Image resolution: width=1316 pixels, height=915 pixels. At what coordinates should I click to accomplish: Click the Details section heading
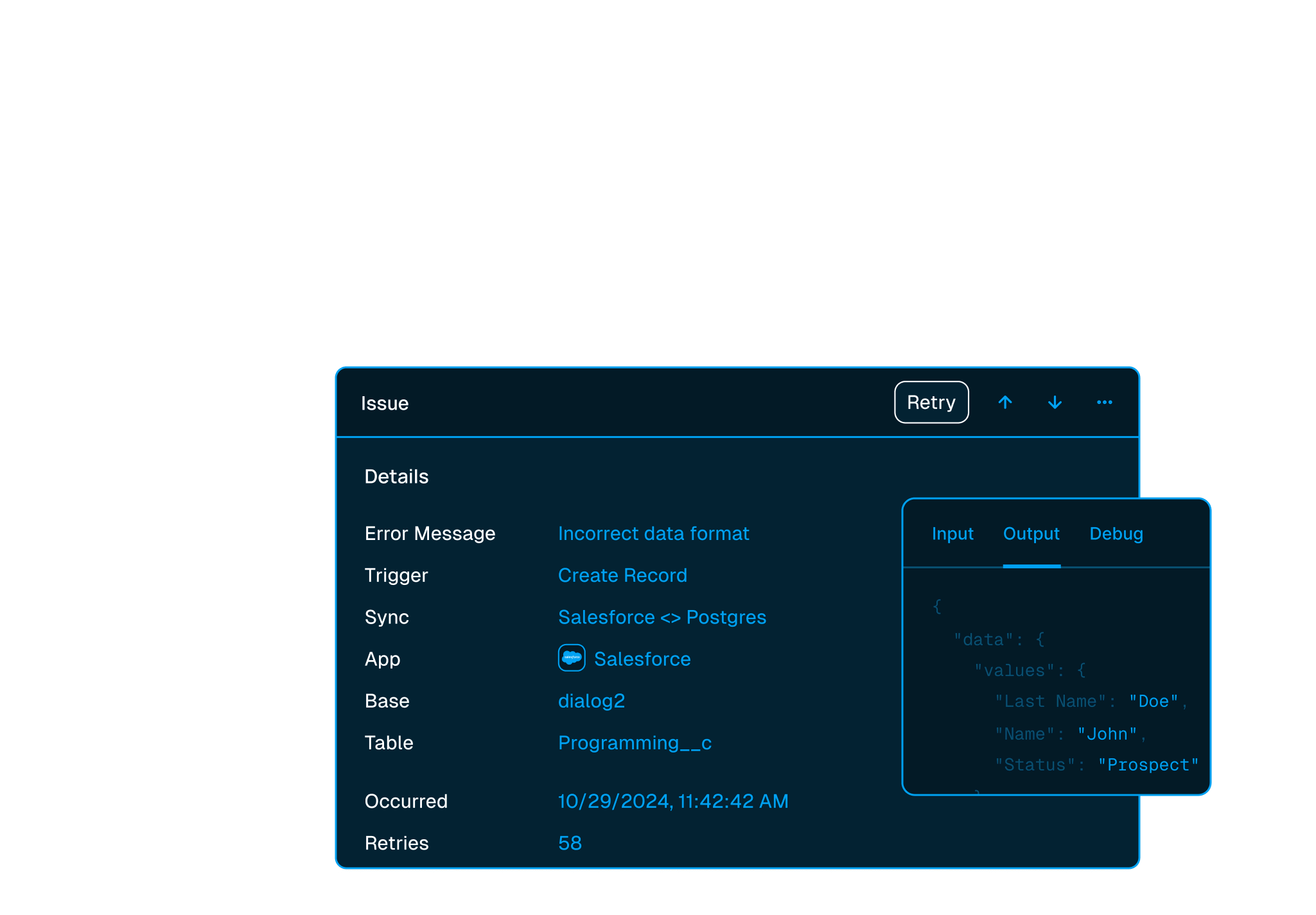click(x=396, y=476)
